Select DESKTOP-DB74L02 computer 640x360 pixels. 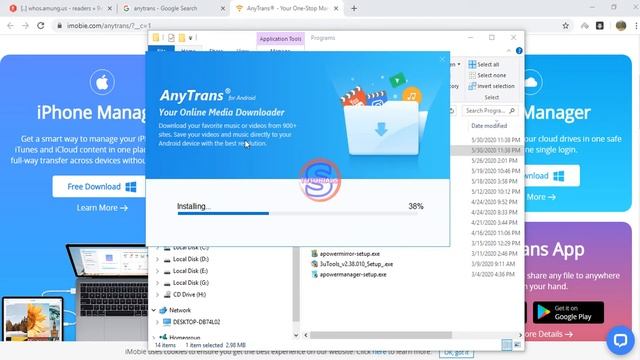(x=196, y=322)
